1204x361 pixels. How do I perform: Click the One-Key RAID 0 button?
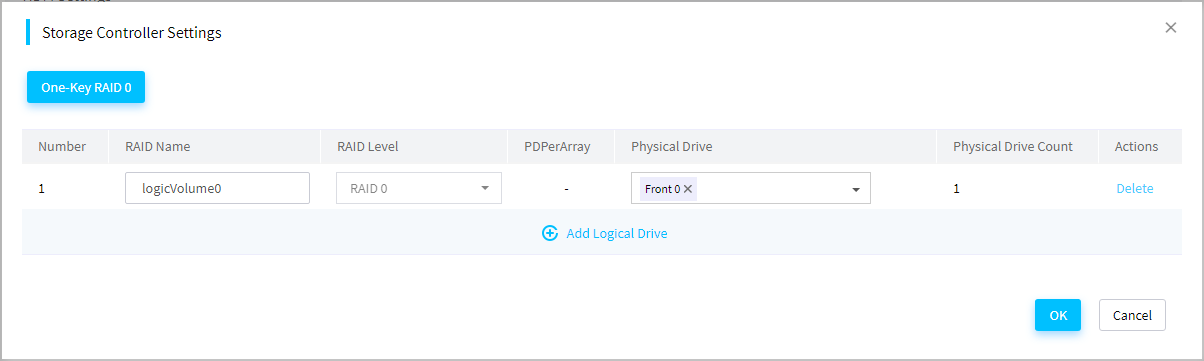[x=86, y=87]
